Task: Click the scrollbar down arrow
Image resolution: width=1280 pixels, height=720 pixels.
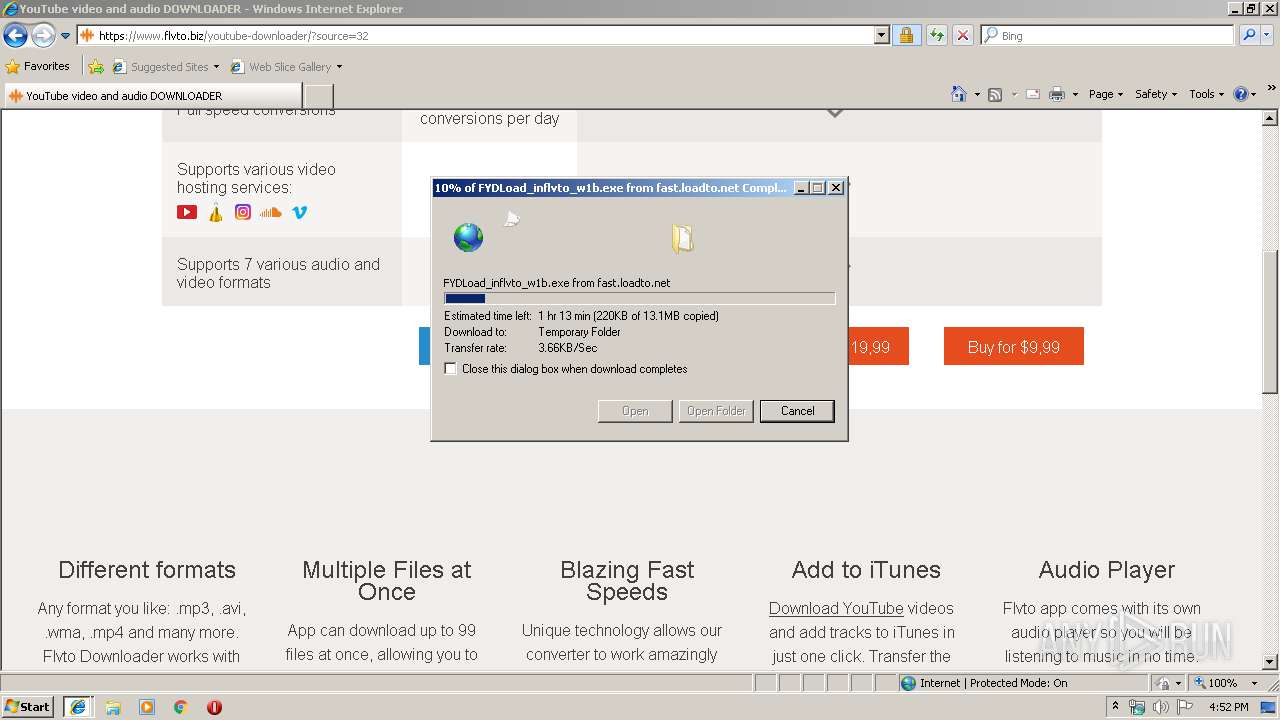Action: coord(1270,662)
